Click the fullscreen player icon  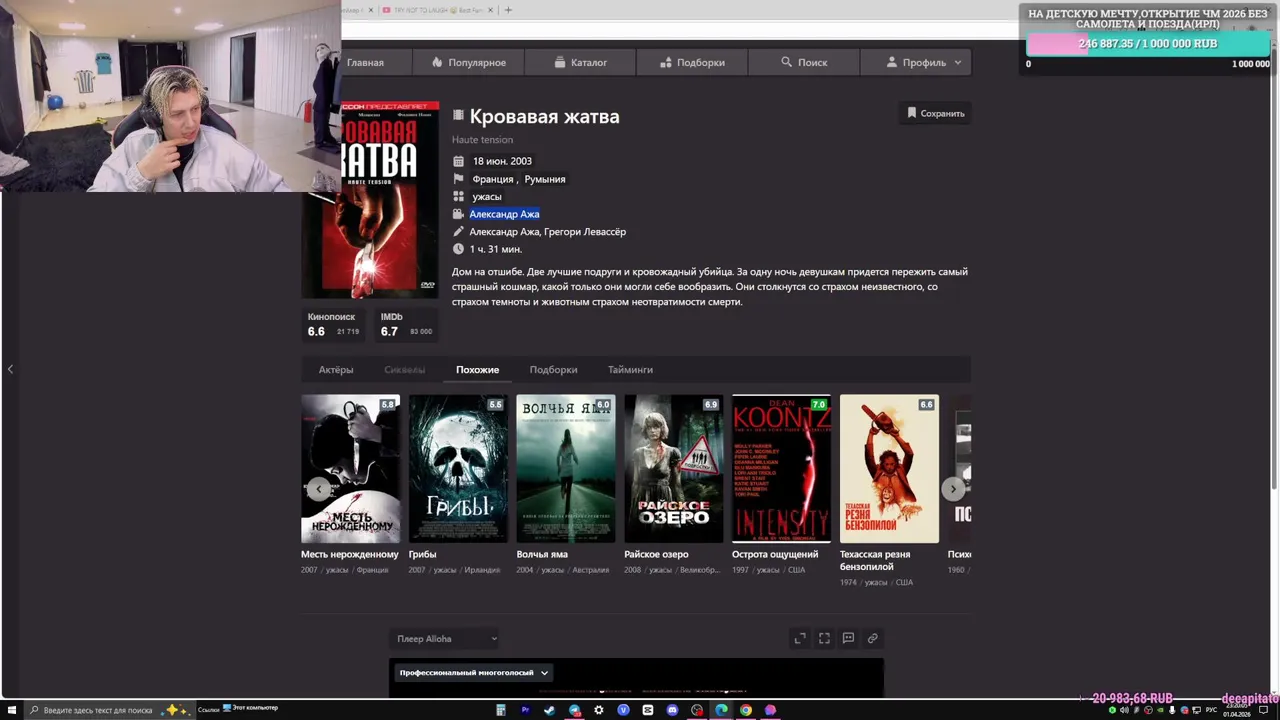[824, 638]
